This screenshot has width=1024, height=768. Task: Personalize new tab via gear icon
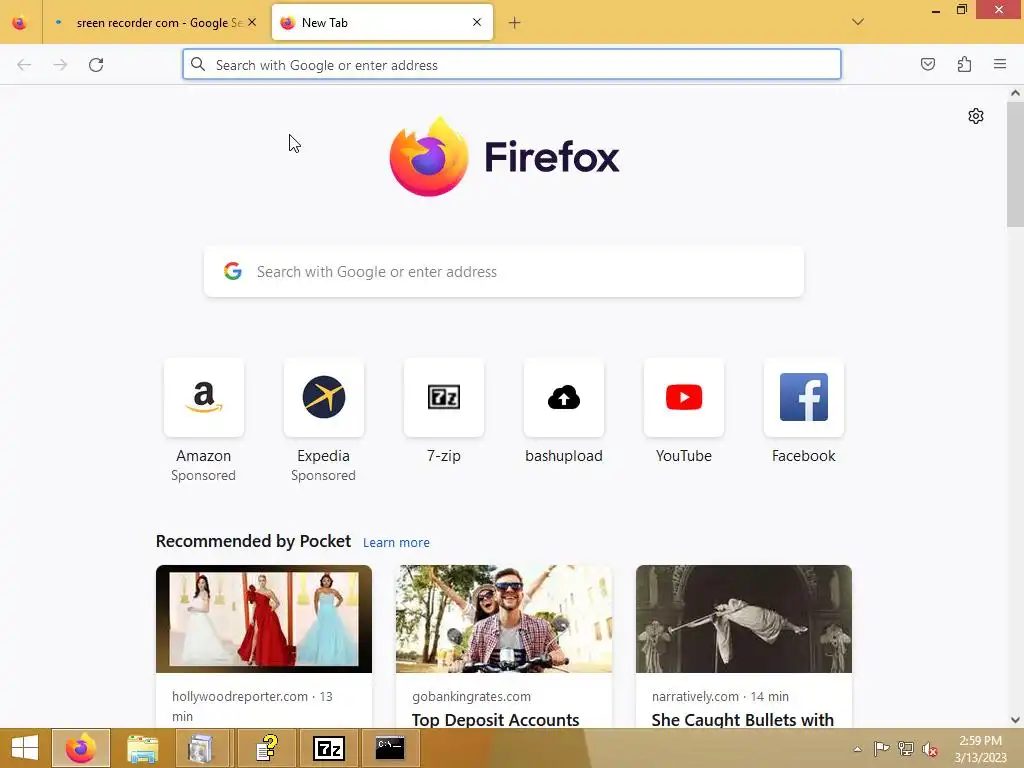point(976,116)
